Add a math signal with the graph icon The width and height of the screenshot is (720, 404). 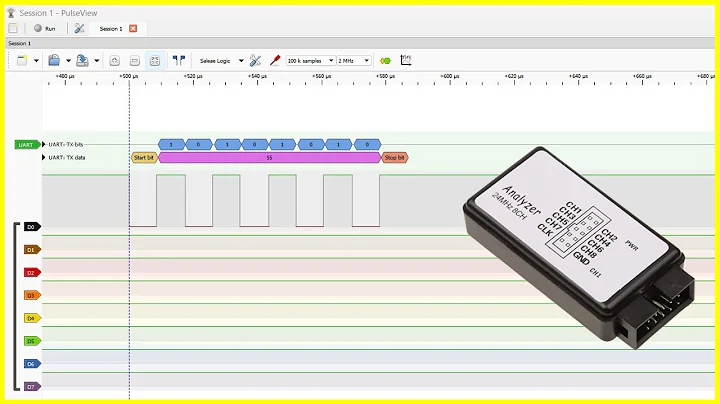(406, 60)
